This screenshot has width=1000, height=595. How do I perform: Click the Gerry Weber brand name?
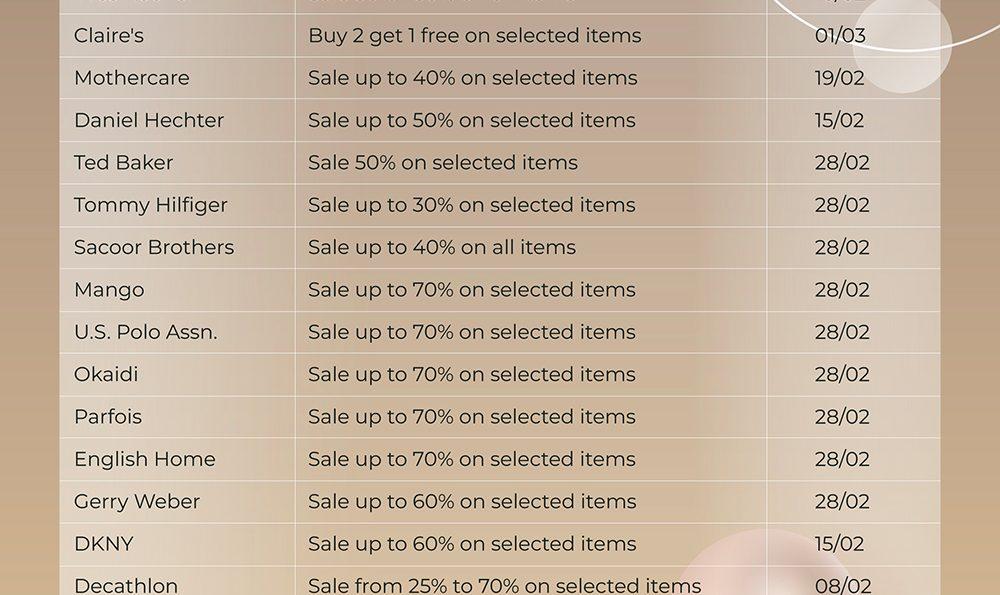tap(137, 502)
